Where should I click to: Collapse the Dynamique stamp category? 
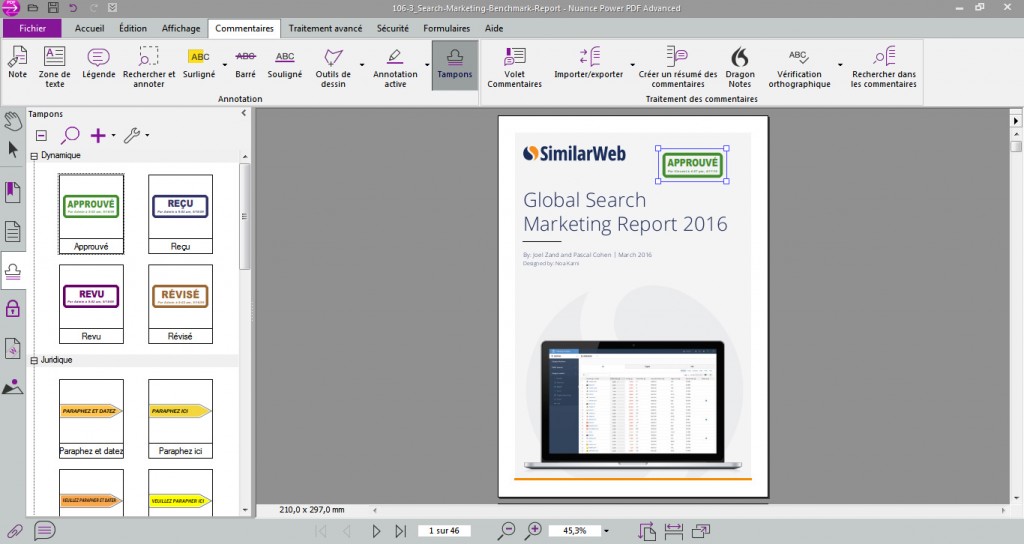coord(34,155)
